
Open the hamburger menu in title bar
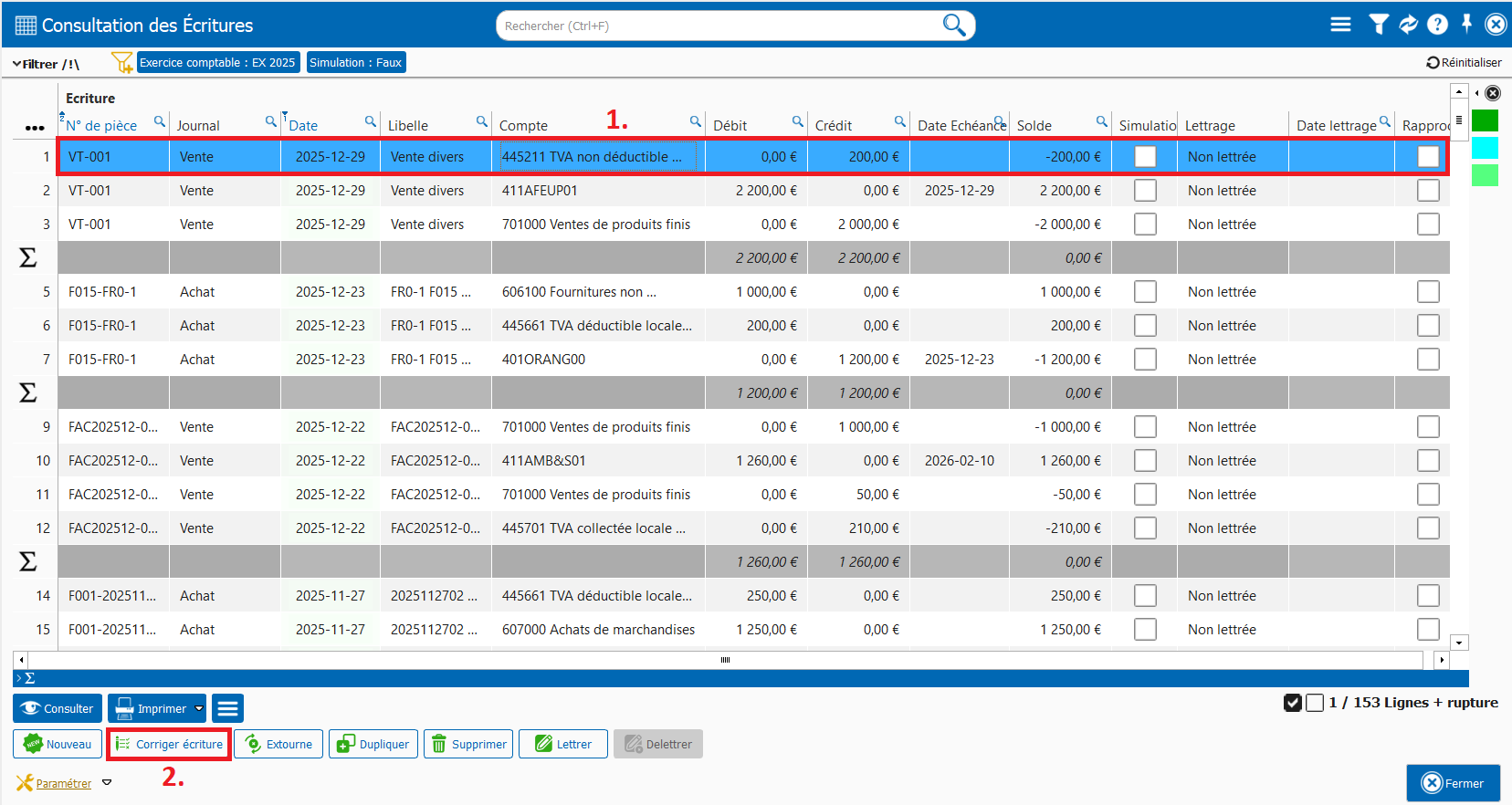pos(1340,25)
